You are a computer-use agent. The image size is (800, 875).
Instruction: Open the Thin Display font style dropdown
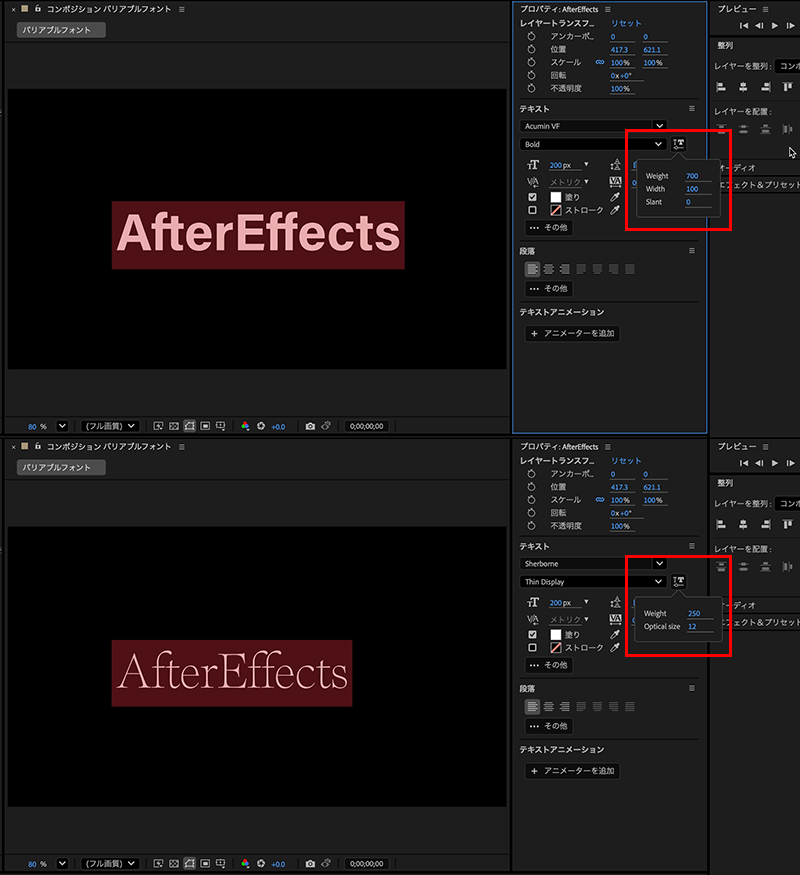point(593,581)
